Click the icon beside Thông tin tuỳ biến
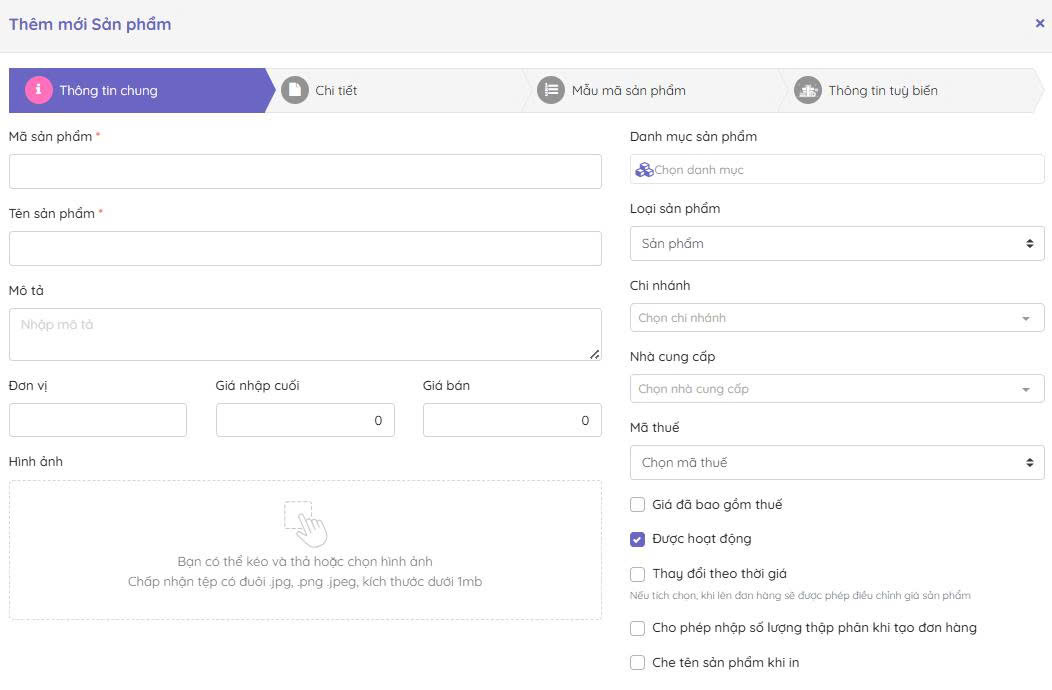1052x690 pixels. click(x=807, y=90)
